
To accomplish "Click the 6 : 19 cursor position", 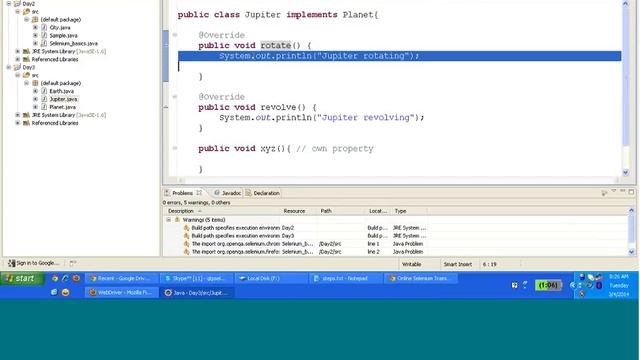I will [489, 264].
